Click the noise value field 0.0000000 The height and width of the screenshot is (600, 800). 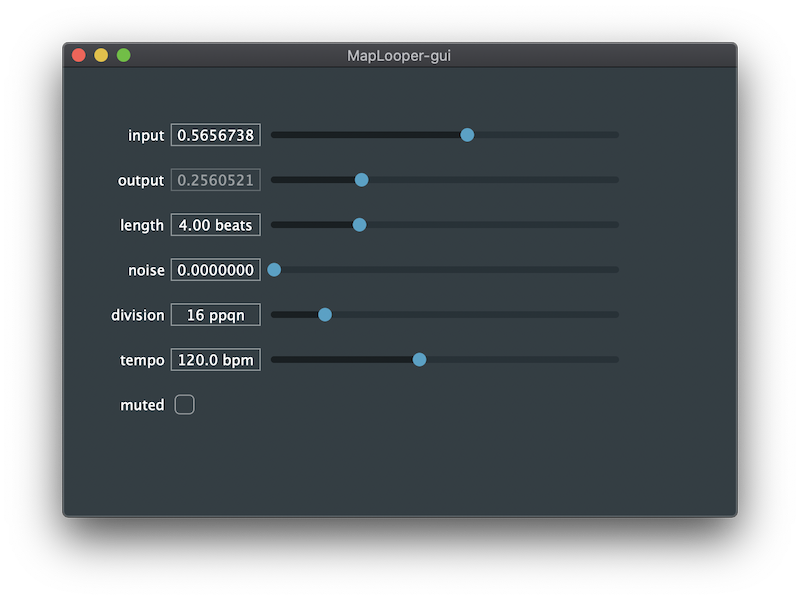[x=215, y=270]
